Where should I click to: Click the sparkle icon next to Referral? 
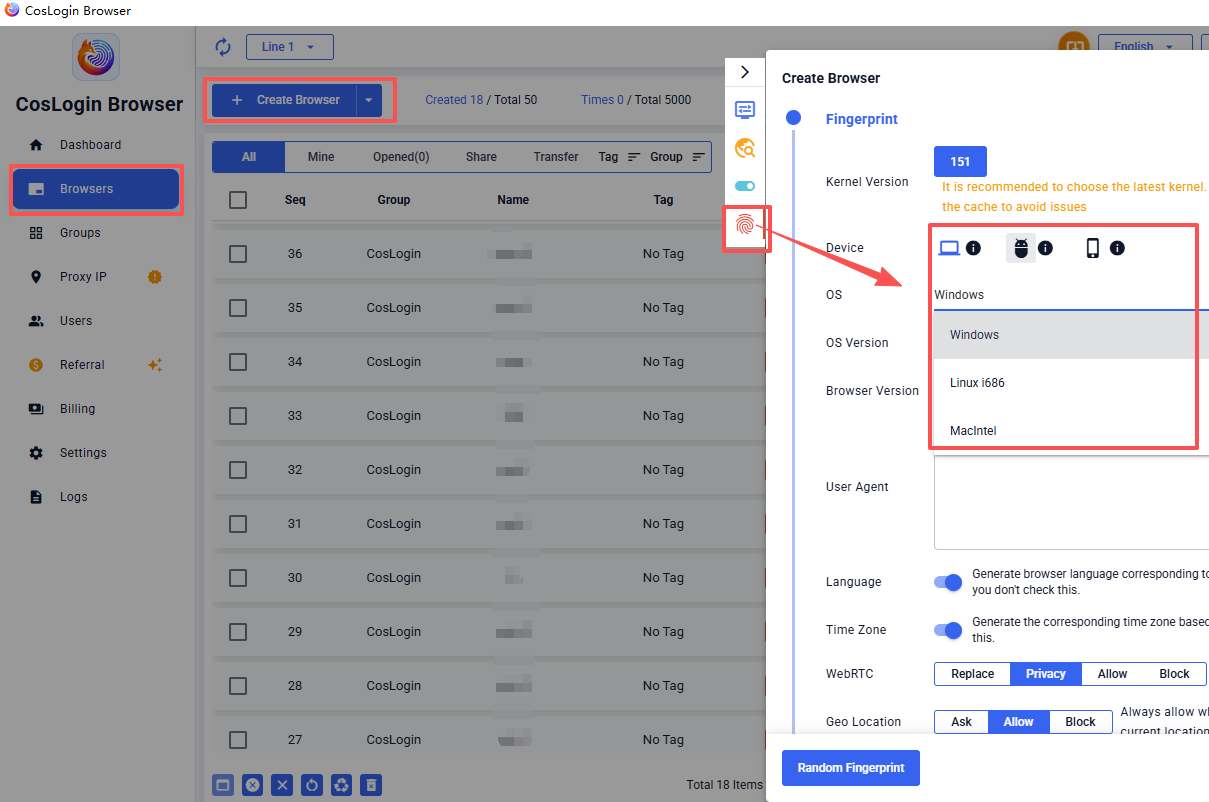coord(155,365)
